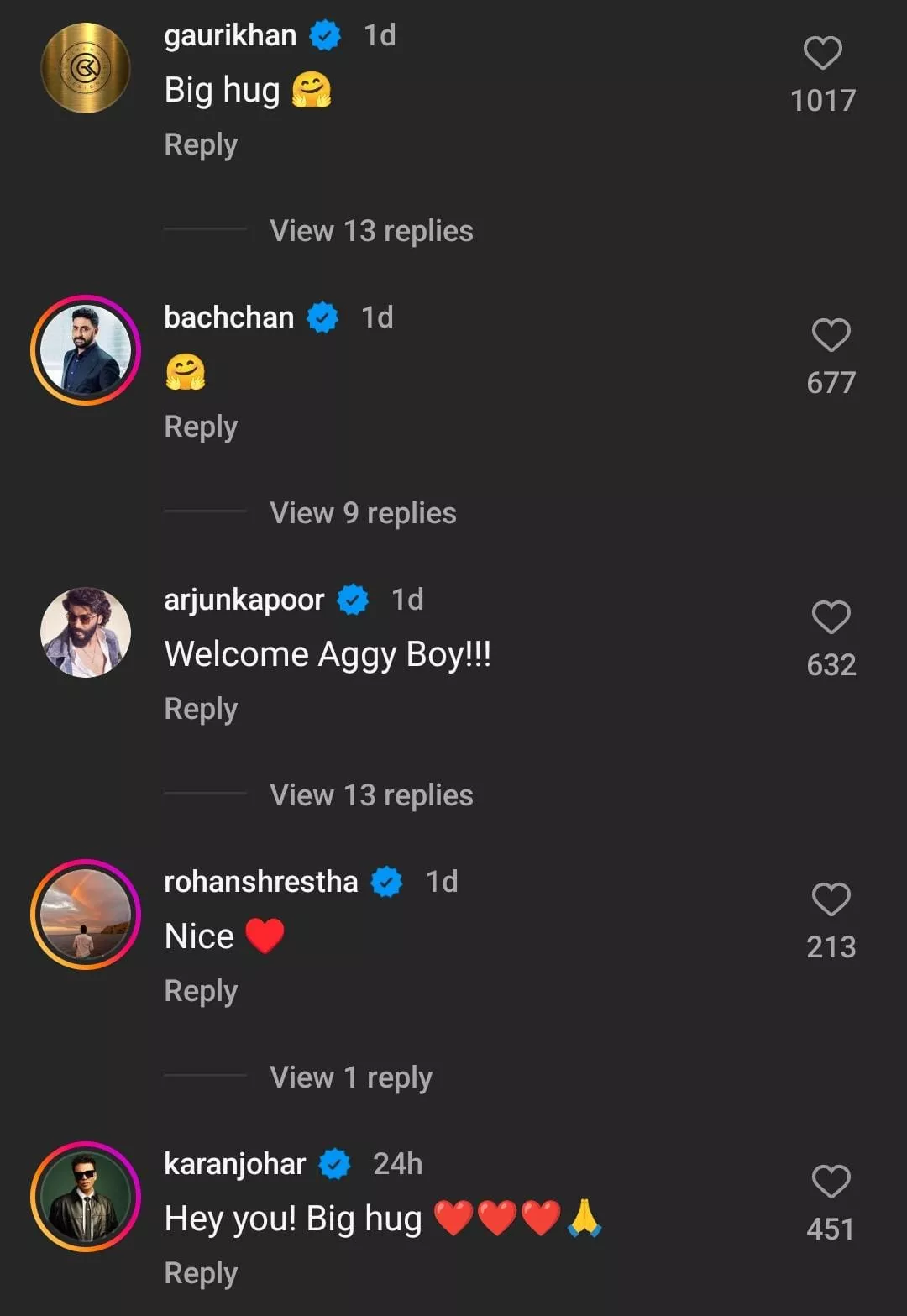The height and width of the screenshot is (1316, 907).
Task: Open gaurikhan's gold logo profile picture
Action: click(86, 68)
